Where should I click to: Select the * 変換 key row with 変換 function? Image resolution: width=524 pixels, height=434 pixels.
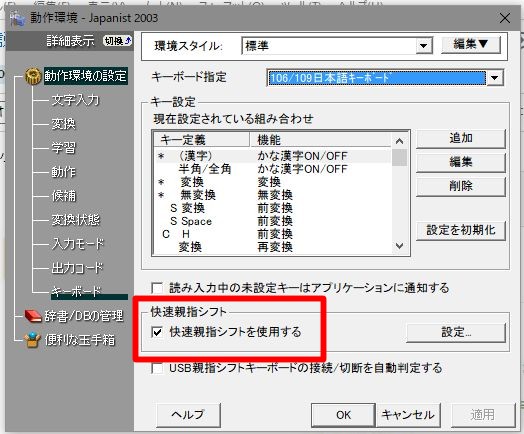pyautogui.click(x=273, y=182)
